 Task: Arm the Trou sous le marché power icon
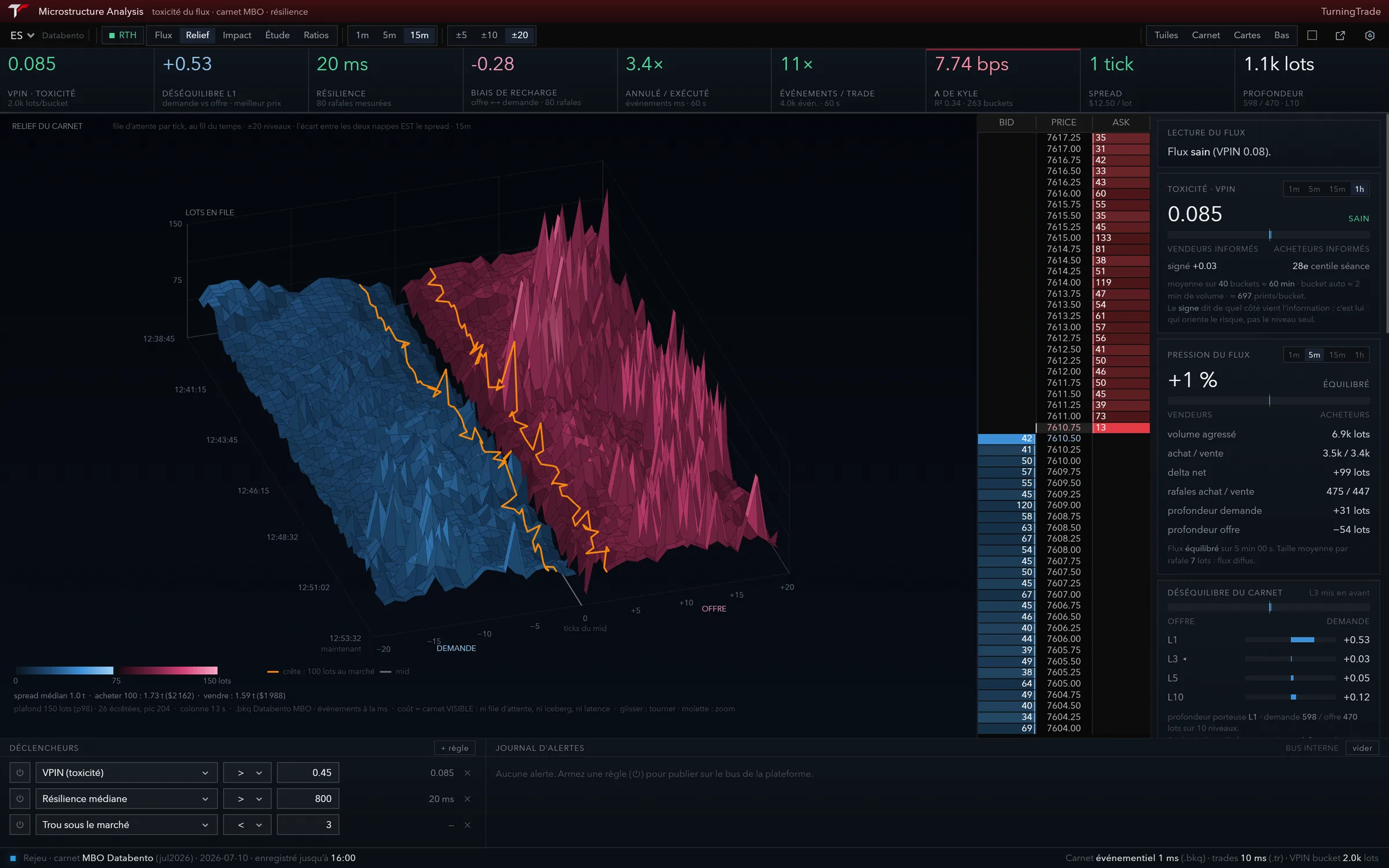click(x=20, y=825)
